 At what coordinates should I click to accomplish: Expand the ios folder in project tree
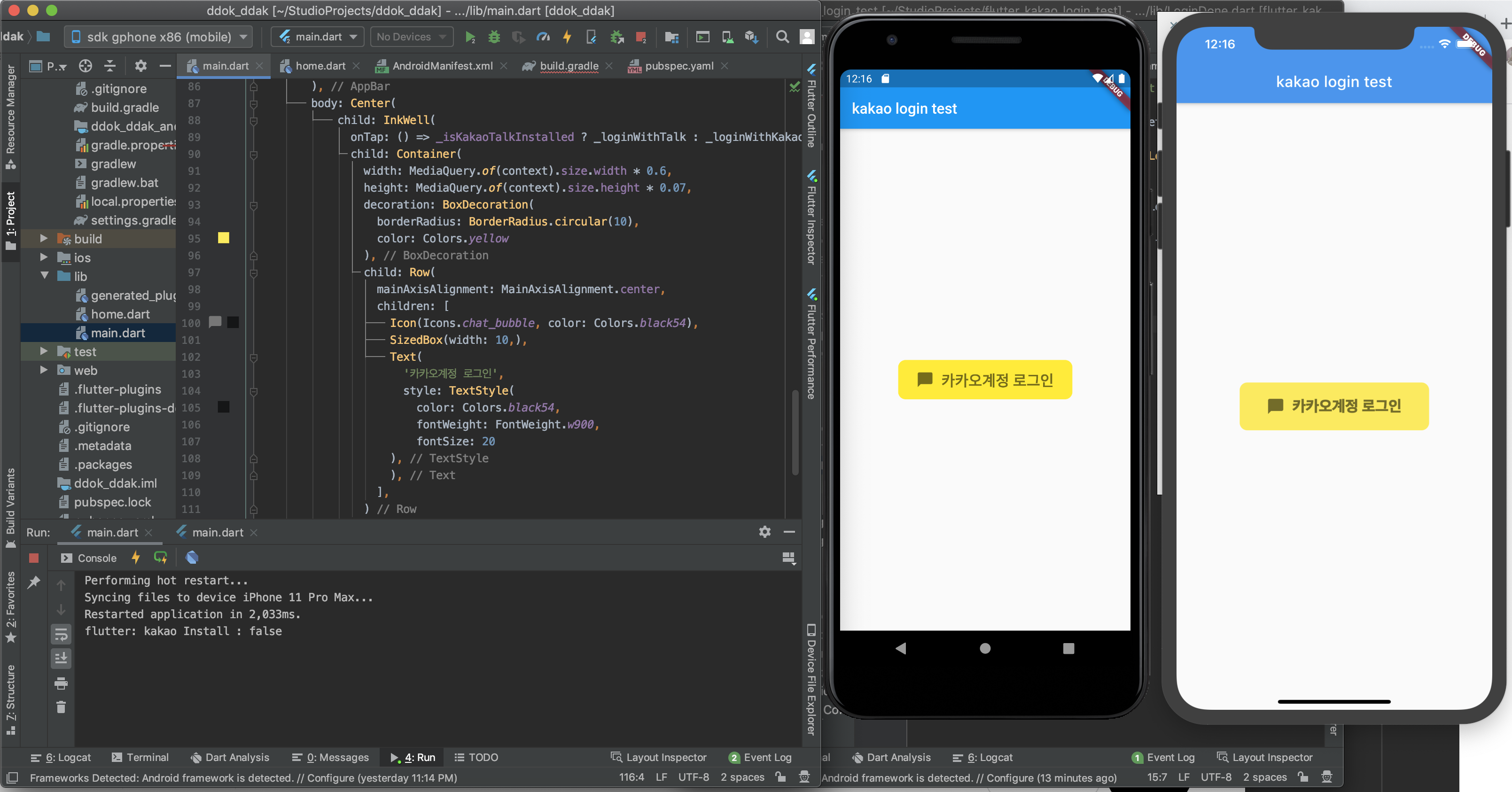pyautogui.click(x=44, y=257)
